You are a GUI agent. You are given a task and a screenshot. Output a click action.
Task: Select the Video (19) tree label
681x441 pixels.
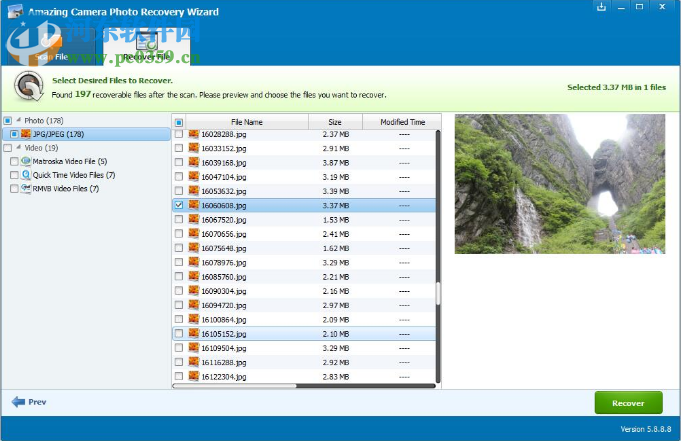coord(41,148)
